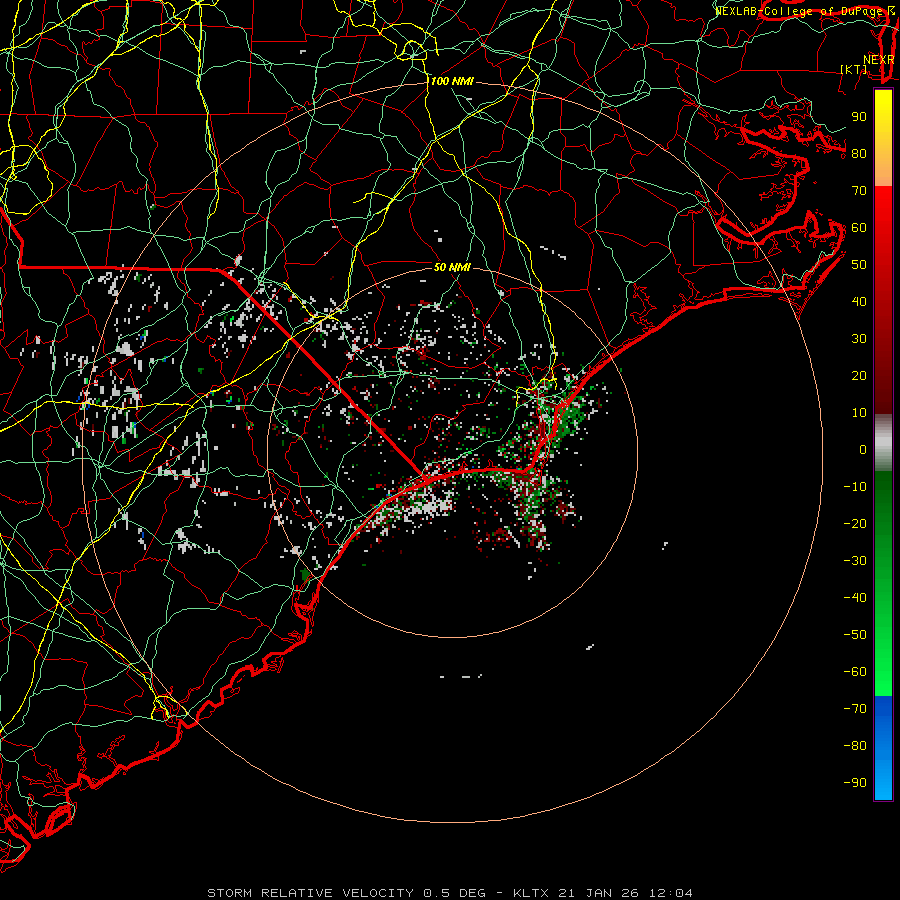The image size is (900, 900).
Task: Select the -40 value on velocity scale
Action: click(855, 598)
